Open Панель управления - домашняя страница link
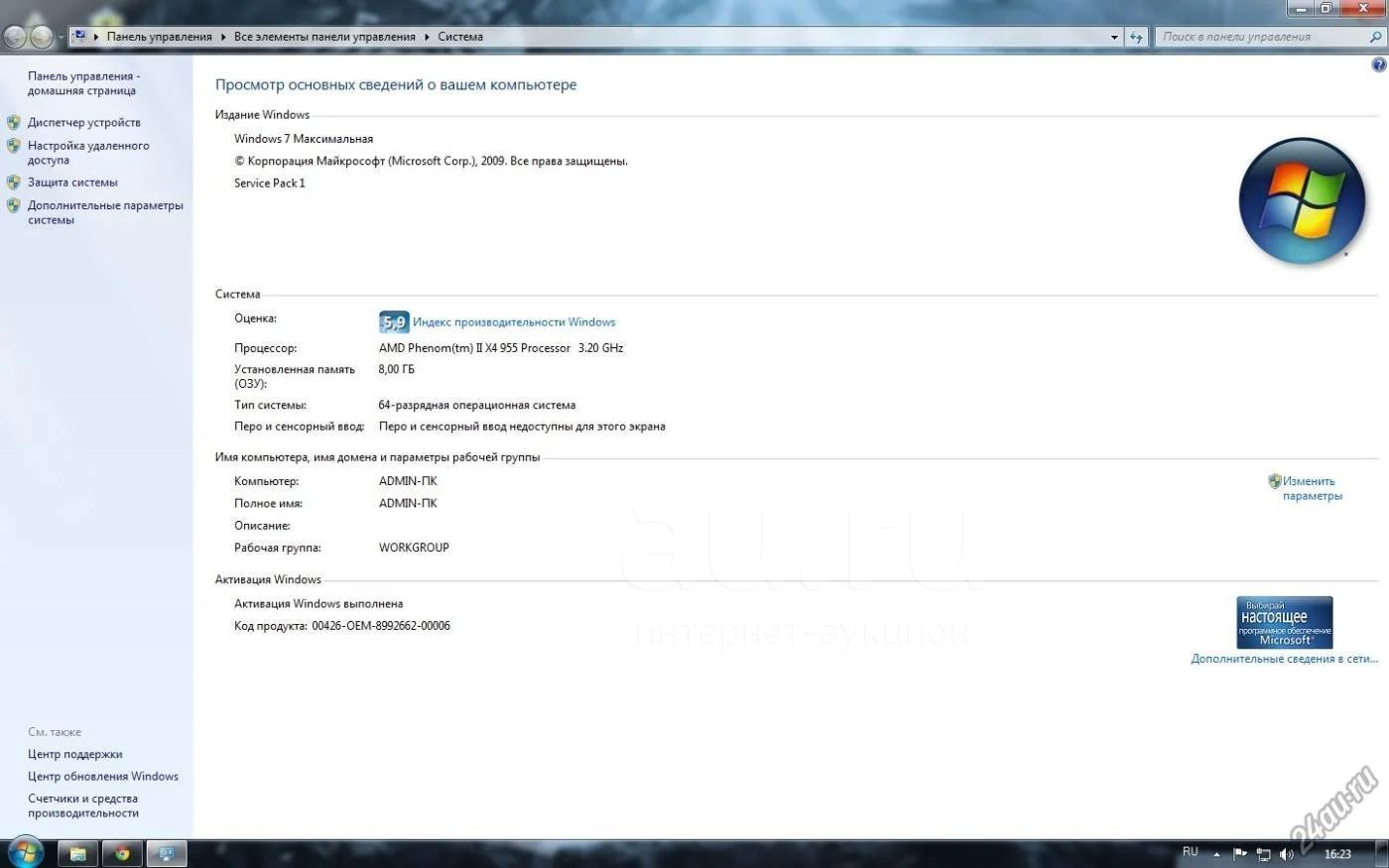This screenshot has width=1389, height=868. [83, 83]
